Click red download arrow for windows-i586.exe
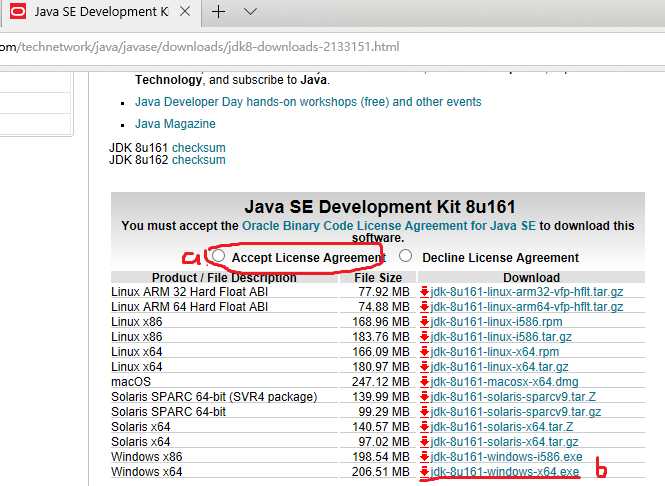 pos(424,457)
